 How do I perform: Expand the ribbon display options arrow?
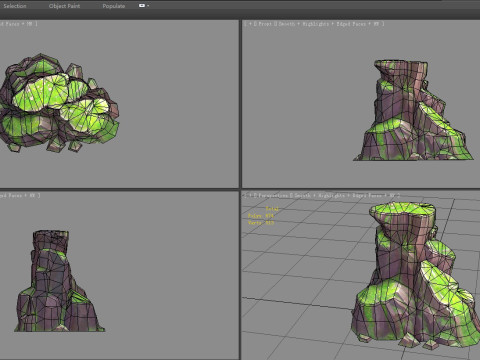point(148,6)
